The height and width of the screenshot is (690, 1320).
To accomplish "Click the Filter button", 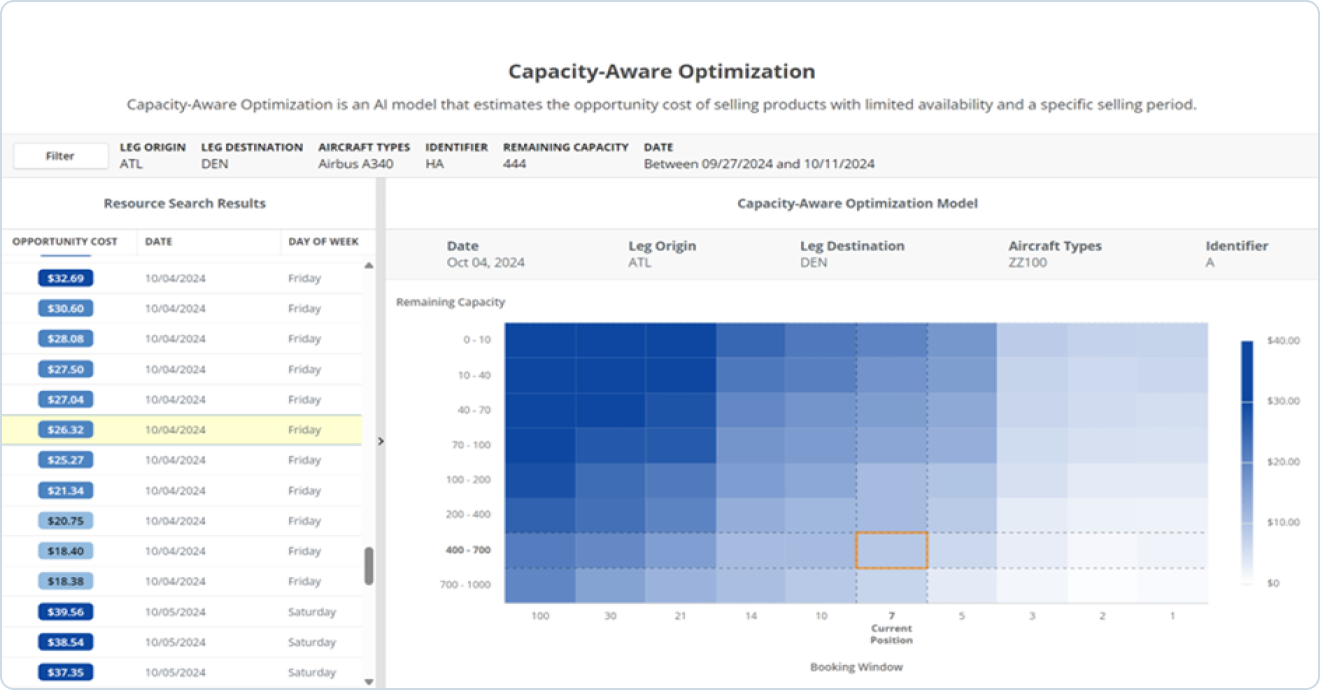I will 60,156.
